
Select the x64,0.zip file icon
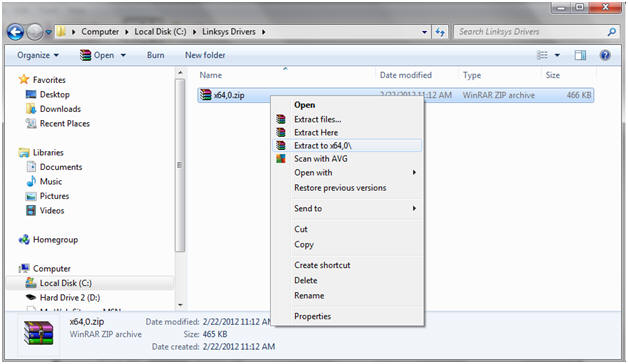pos(205,95)
